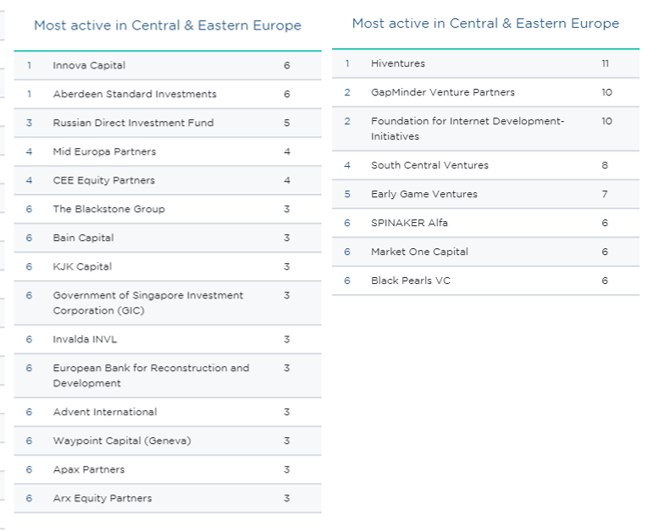Click GapMinder Venture Partners row

(486, 92)
